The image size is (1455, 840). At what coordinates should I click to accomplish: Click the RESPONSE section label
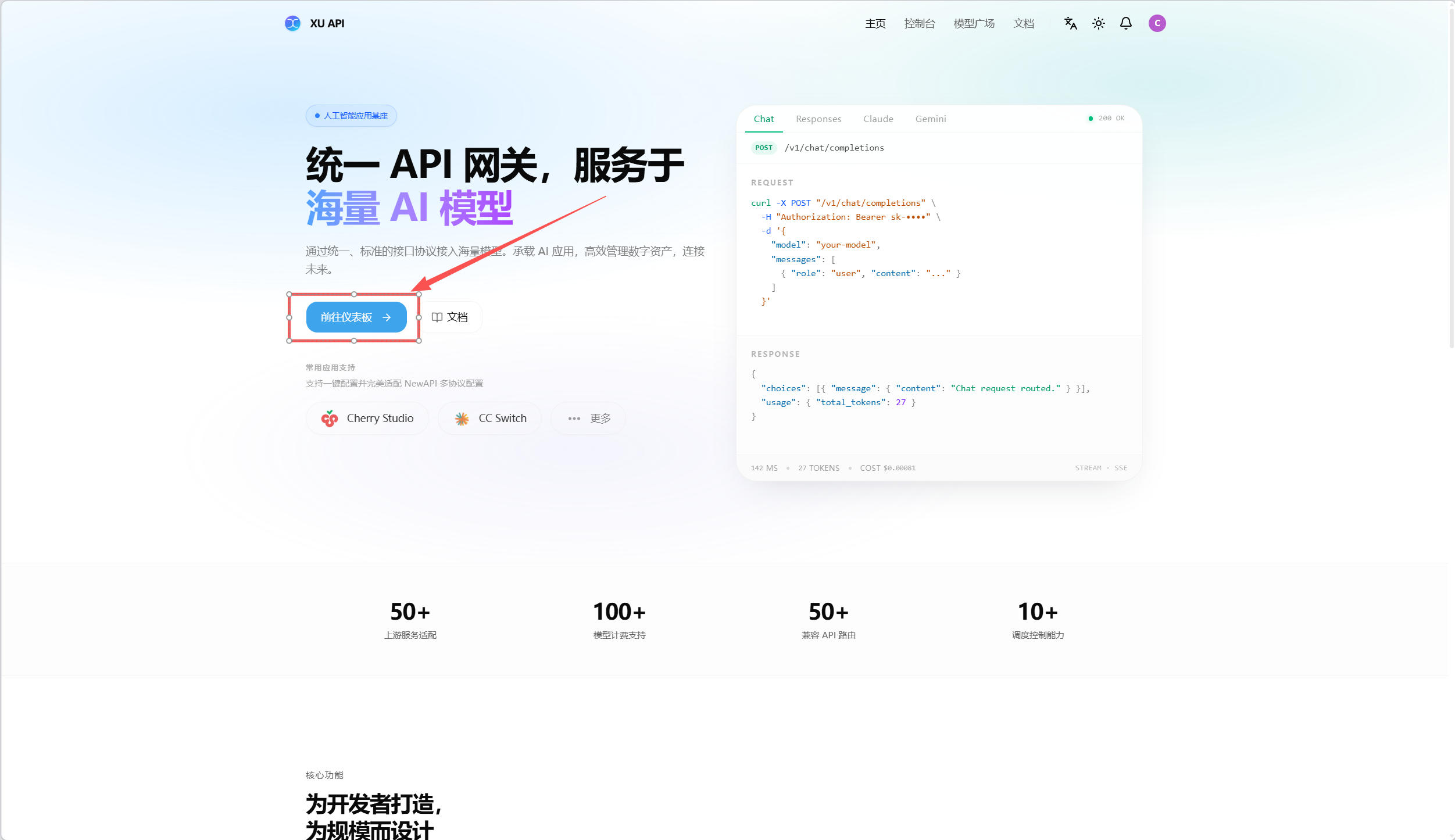pos(775,354)
